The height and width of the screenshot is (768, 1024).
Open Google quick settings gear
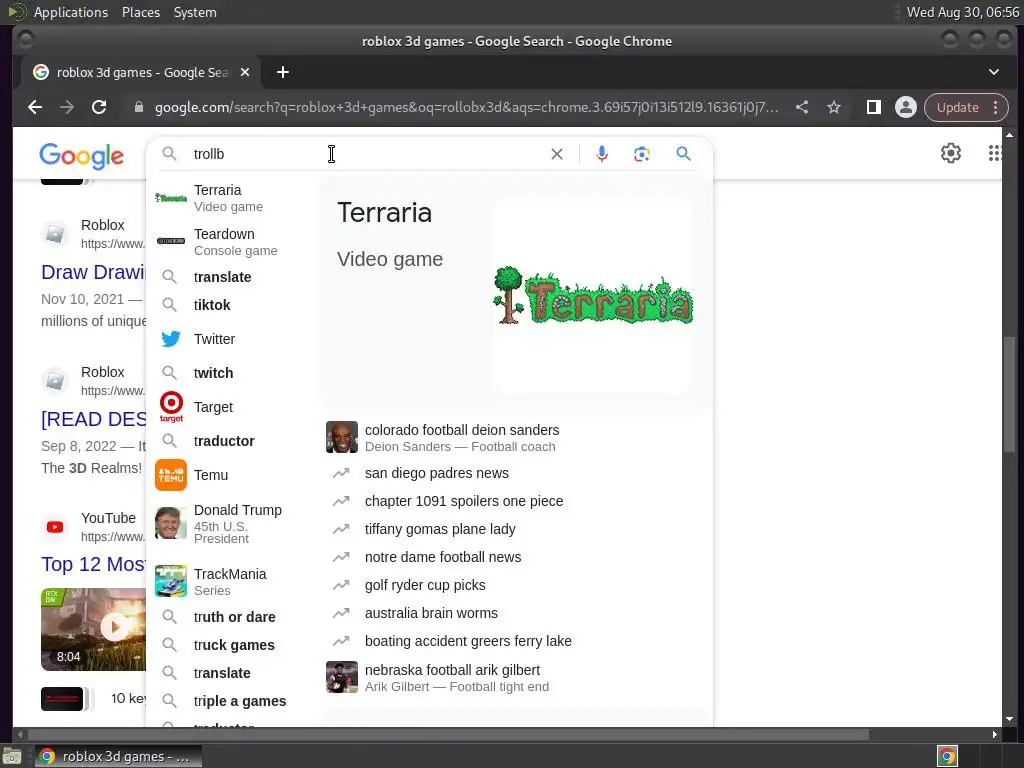point(951,153)
